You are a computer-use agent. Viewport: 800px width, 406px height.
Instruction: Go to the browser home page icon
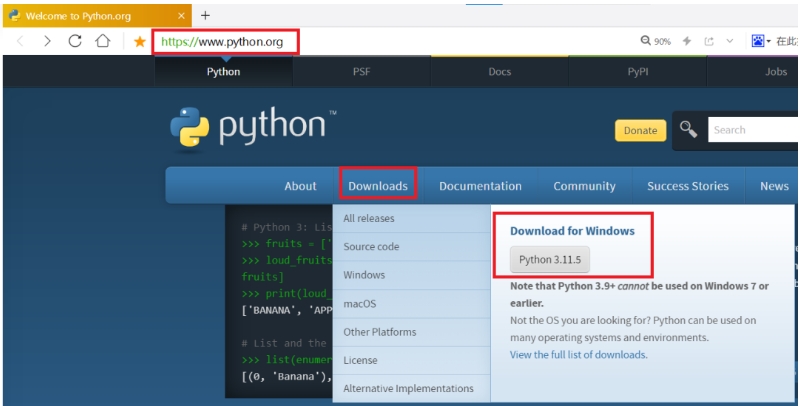[103, 41]
